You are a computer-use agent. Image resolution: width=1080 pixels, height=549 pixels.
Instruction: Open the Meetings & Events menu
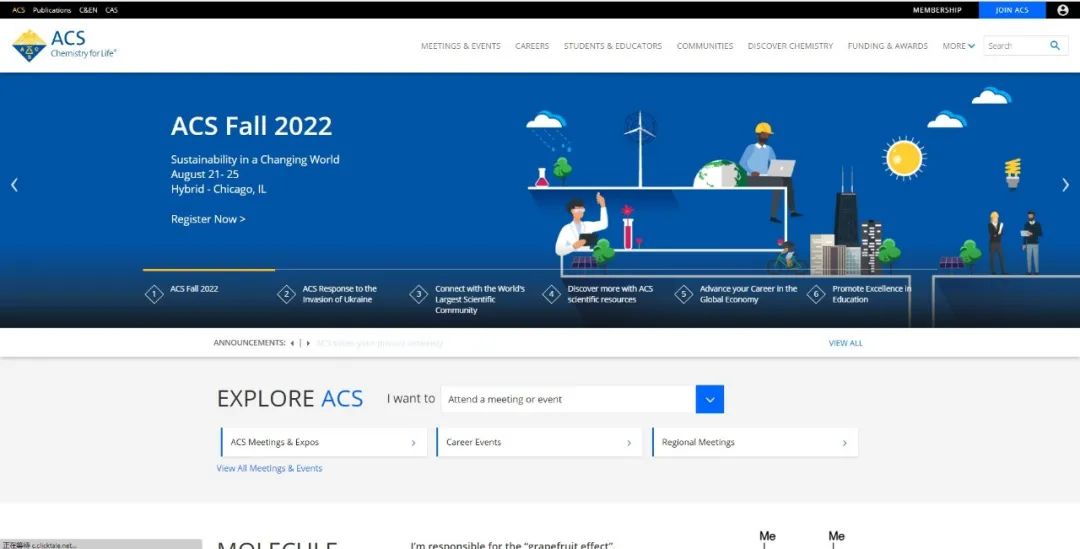[460, 46]
